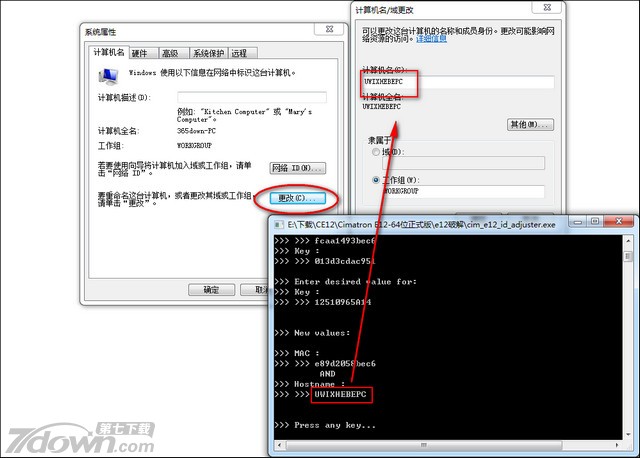Viewport: 640px width, 458px height.
Task: Maximize the cim_e12_id_adjuster.exe console window
Action: [x=595, y=222]
